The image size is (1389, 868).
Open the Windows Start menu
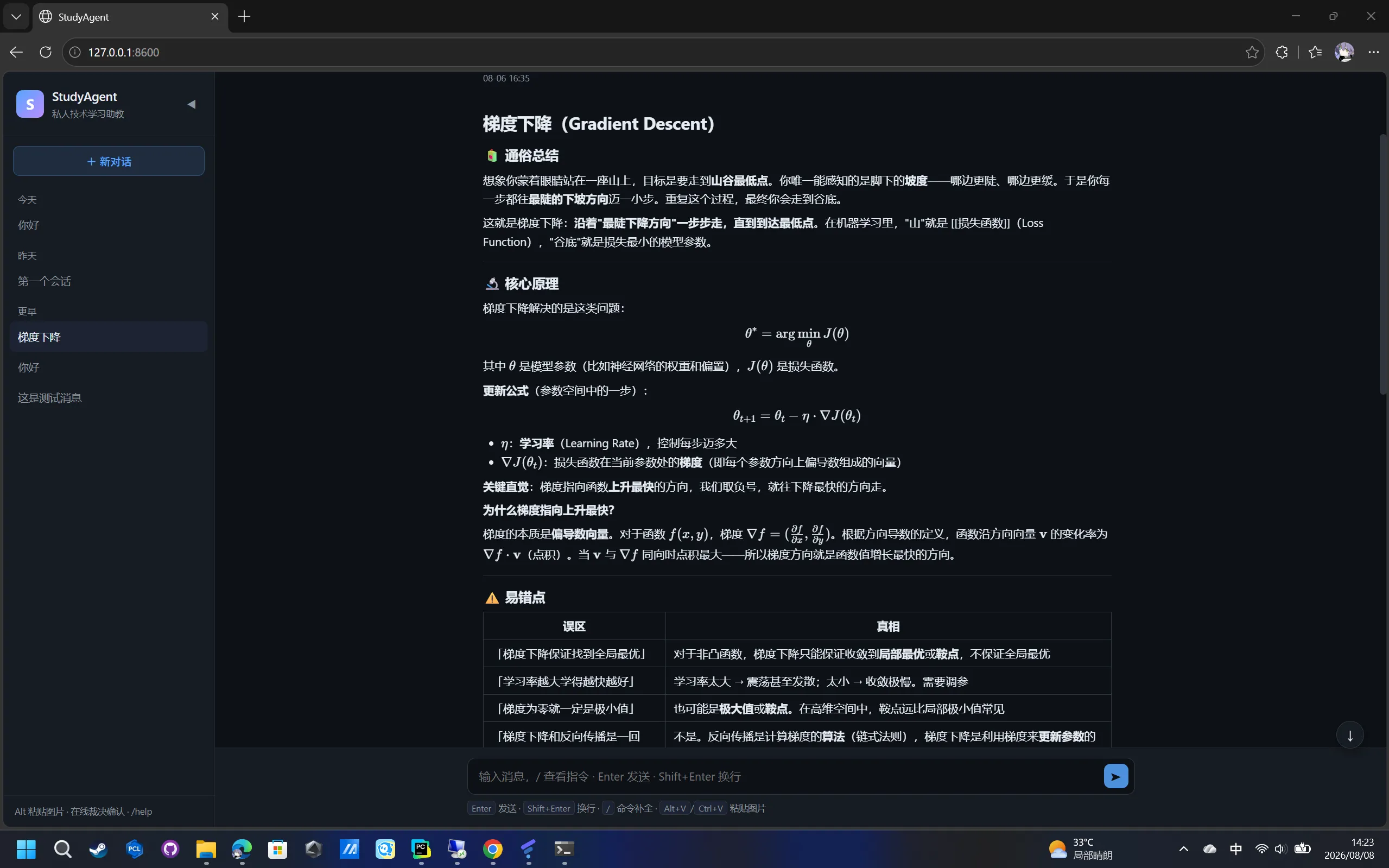(27, 848)
